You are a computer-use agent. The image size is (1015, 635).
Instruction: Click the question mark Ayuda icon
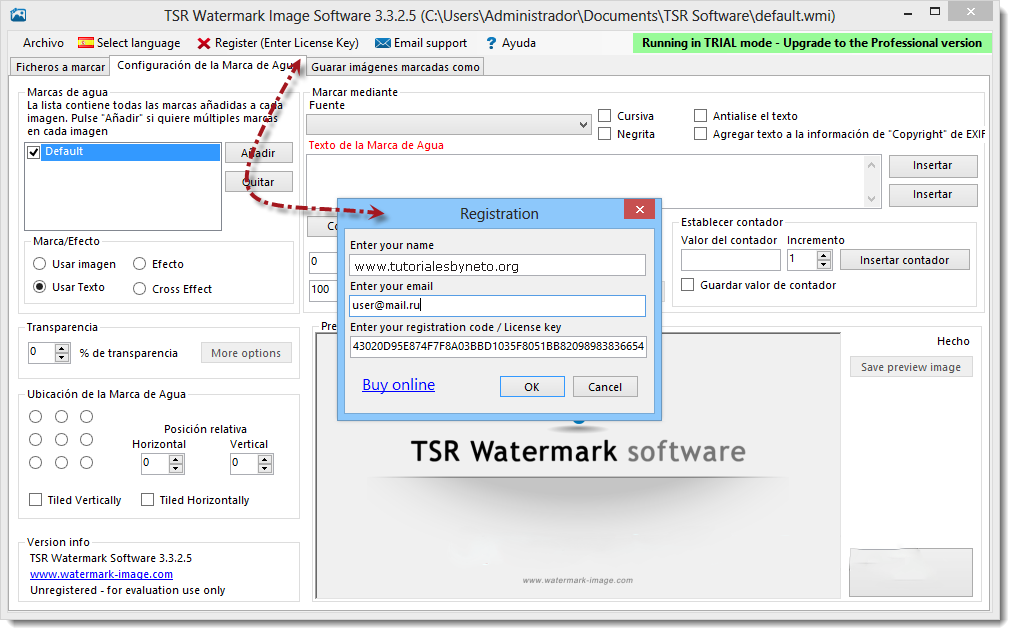click(491, 43)
